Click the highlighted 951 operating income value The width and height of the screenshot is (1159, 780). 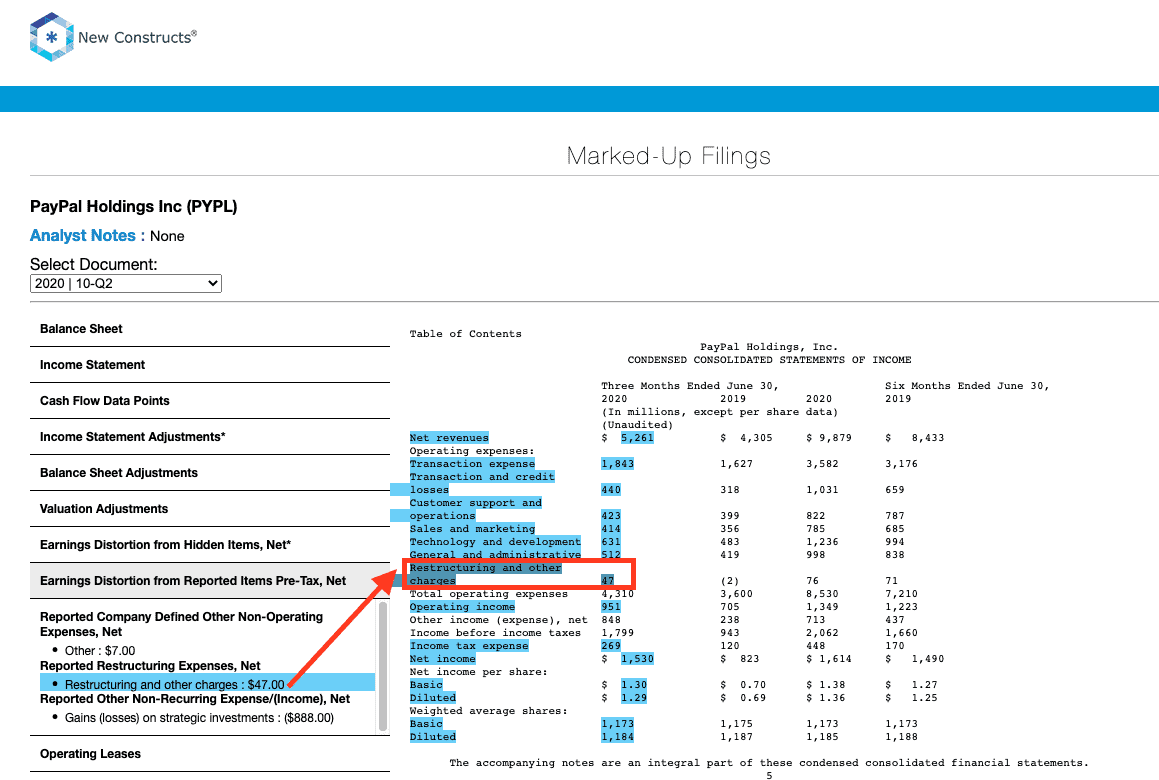[x=611, y=607]
